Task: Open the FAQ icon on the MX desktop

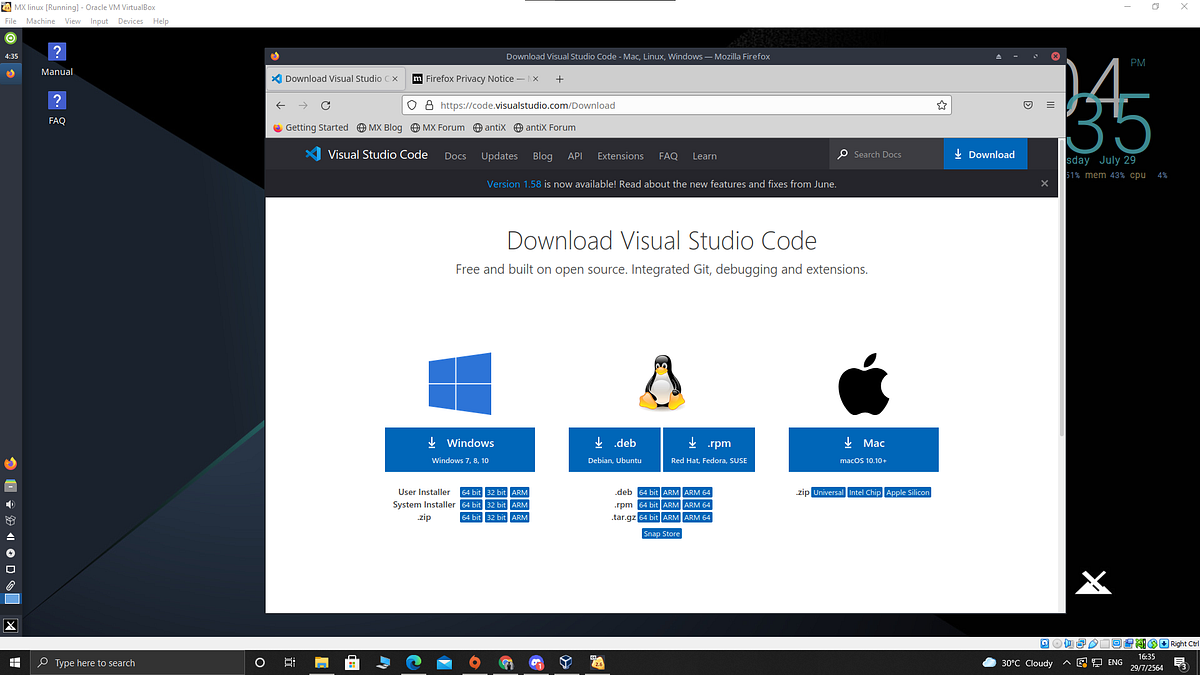Action: [x=57, y=101]
